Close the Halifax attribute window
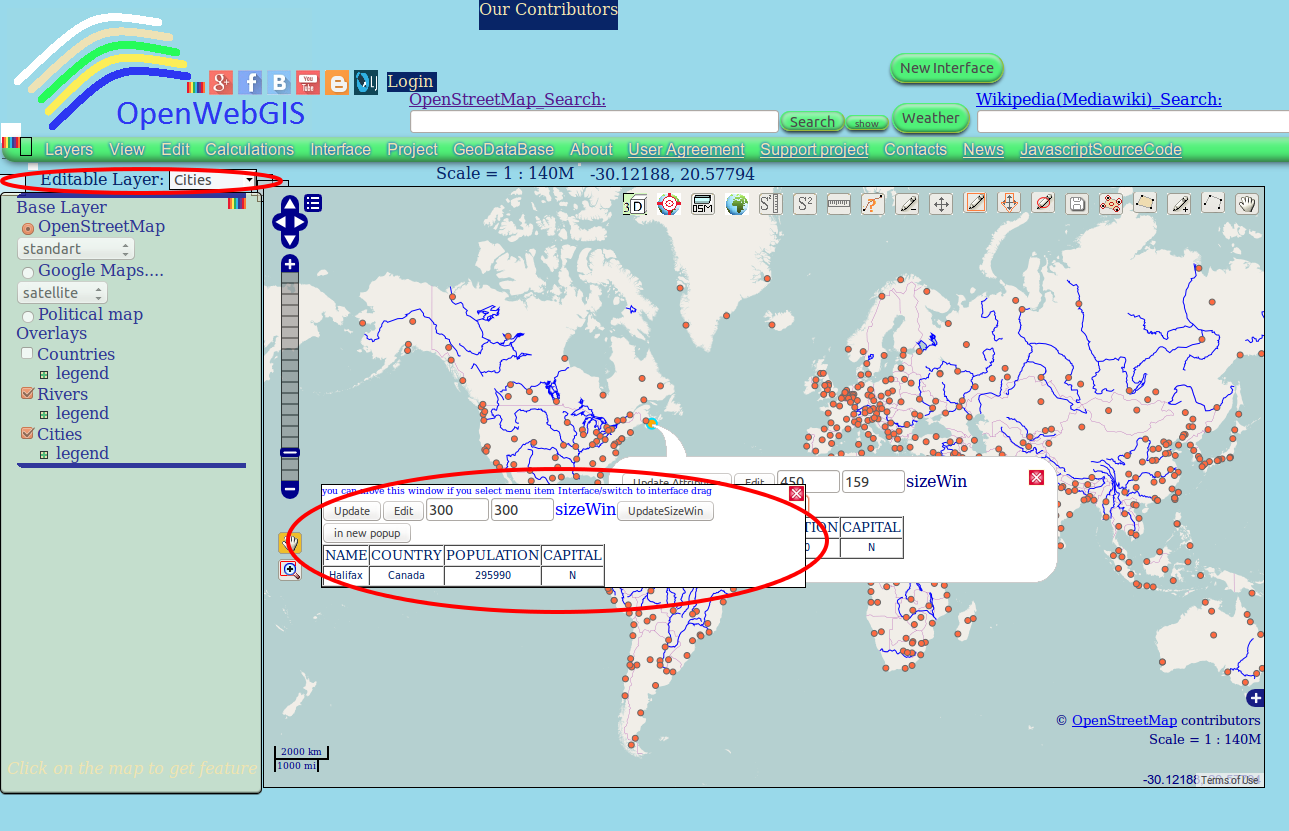 click(796, 493)
